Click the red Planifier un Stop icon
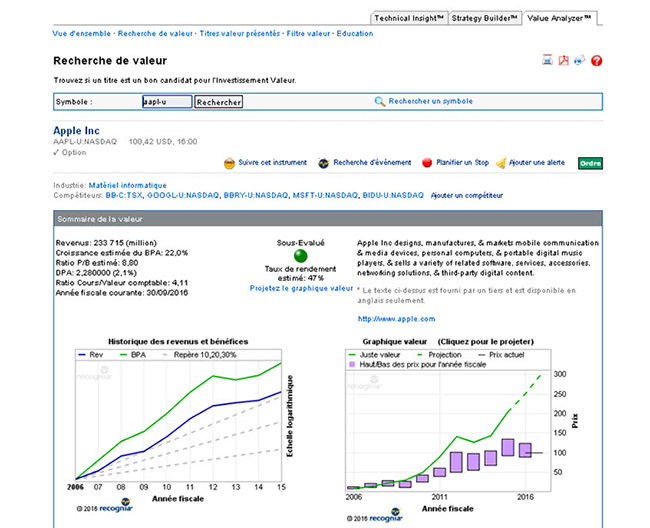The image size is (650, 528). click(427, 163)
